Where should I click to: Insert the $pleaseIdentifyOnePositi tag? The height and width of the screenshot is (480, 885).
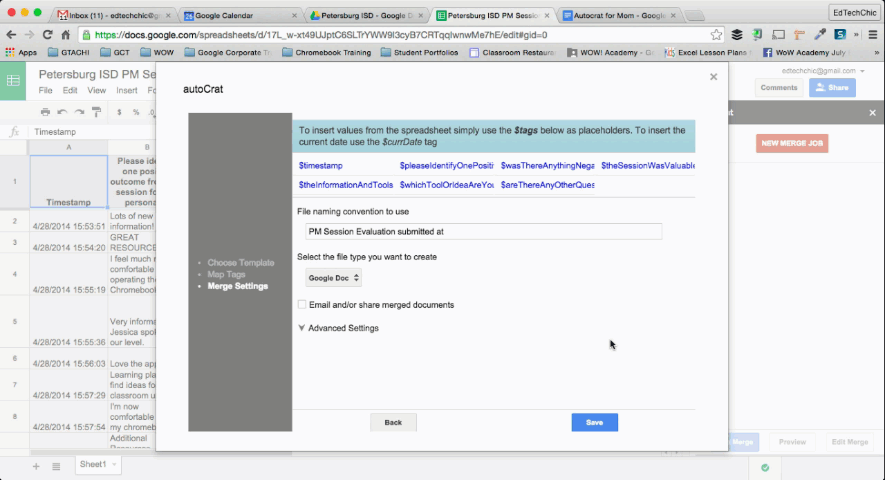[x=446, y=165]
